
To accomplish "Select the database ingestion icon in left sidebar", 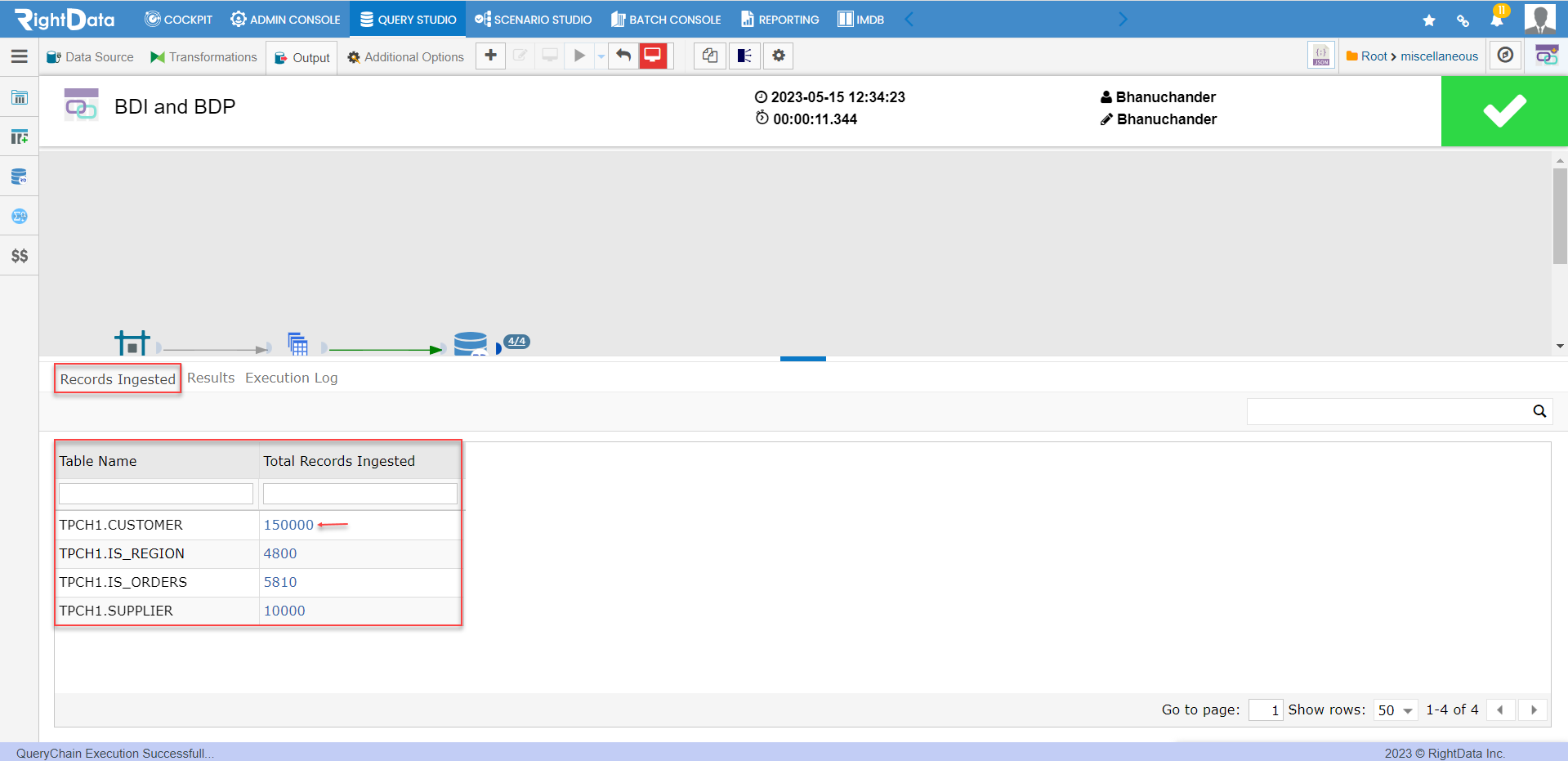I will coord(19,176).
